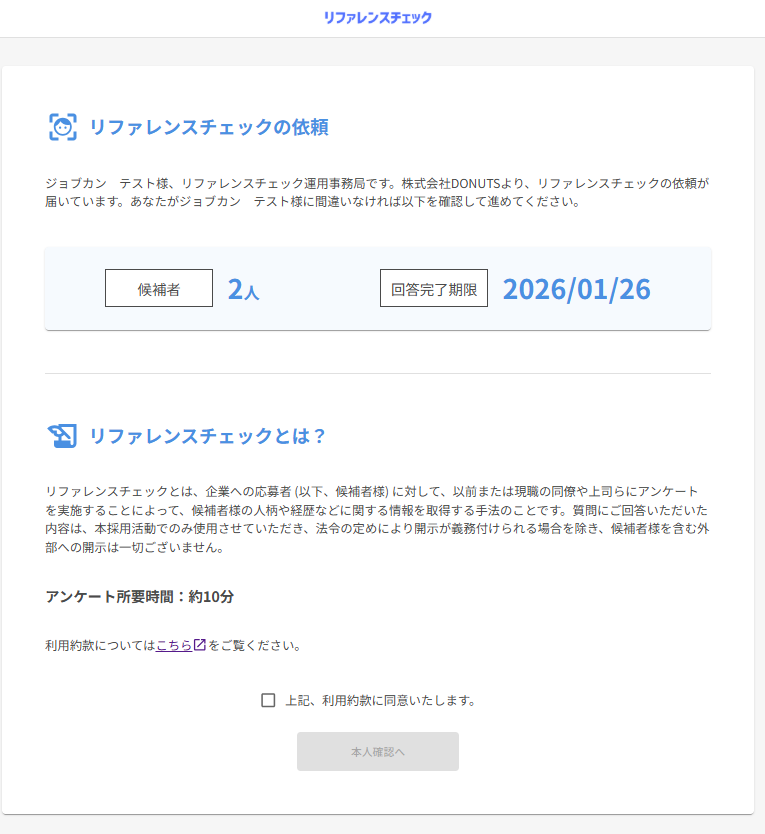The height and width of the screenshot is (834, 765).
Task: Tick the 利用約款 agreement checkbox
Action: 268,700
